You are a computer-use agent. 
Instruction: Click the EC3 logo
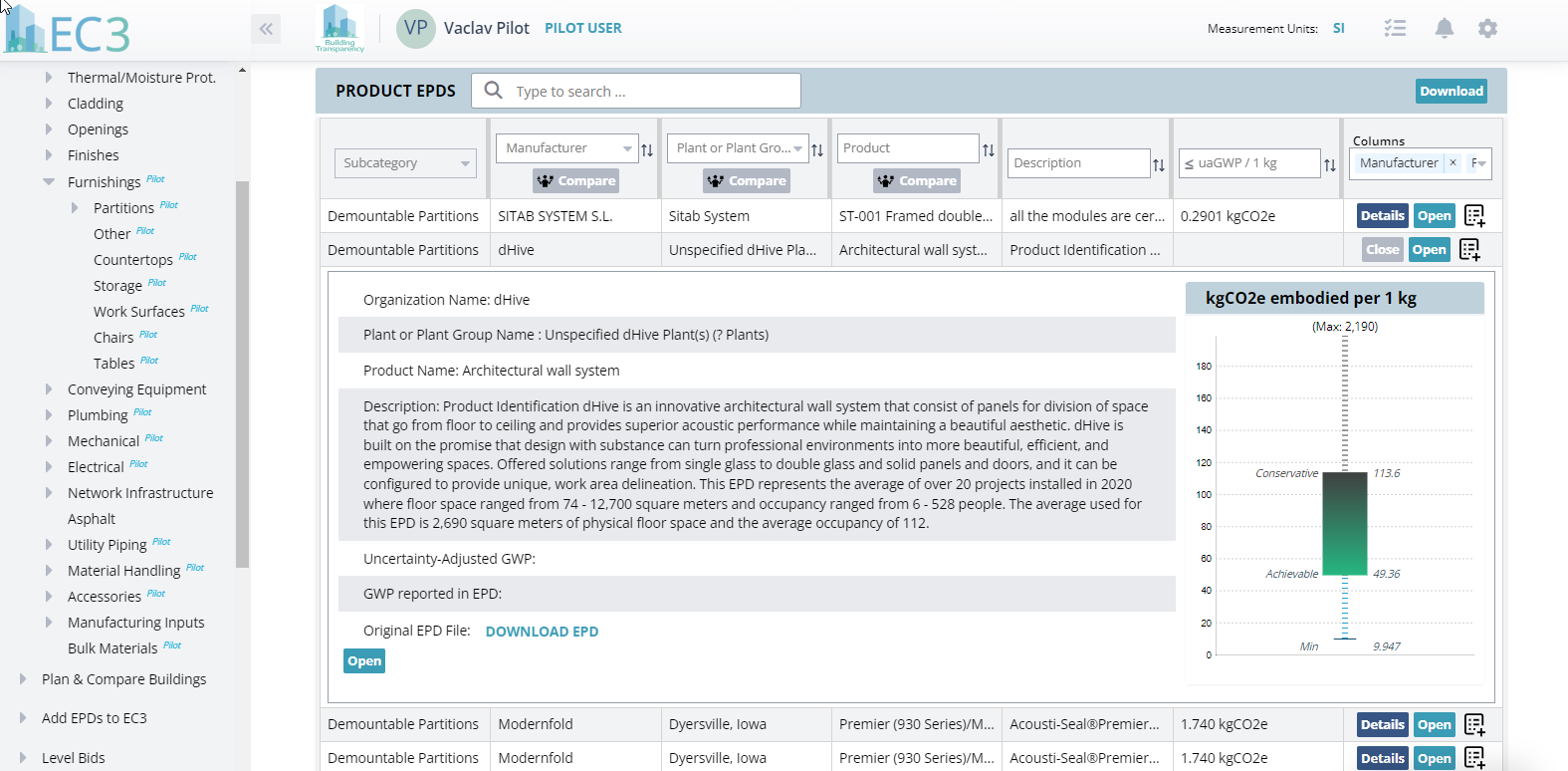pyautogui.click(x=68, y=30)
